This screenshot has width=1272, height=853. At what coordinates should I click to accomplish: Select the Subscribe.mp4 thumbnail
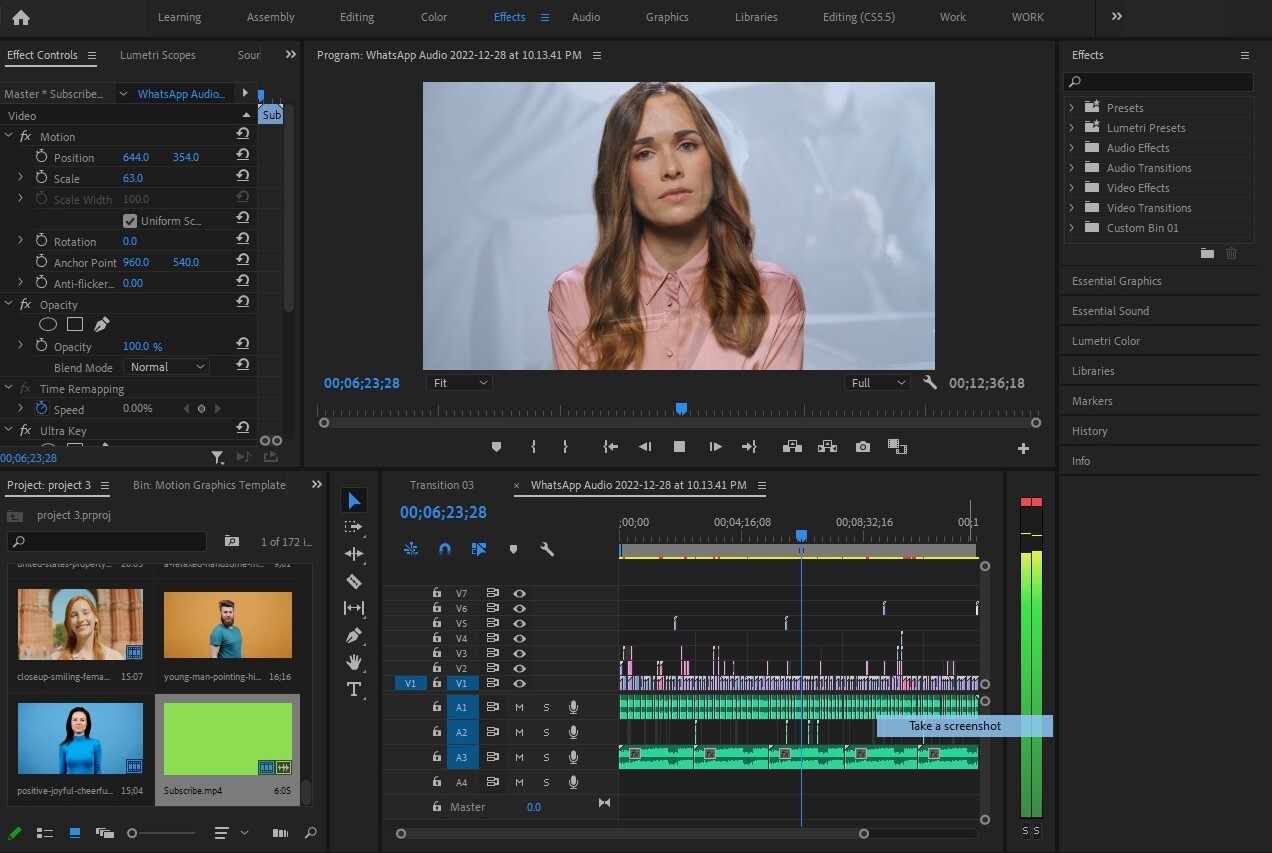tap(227, 738)
